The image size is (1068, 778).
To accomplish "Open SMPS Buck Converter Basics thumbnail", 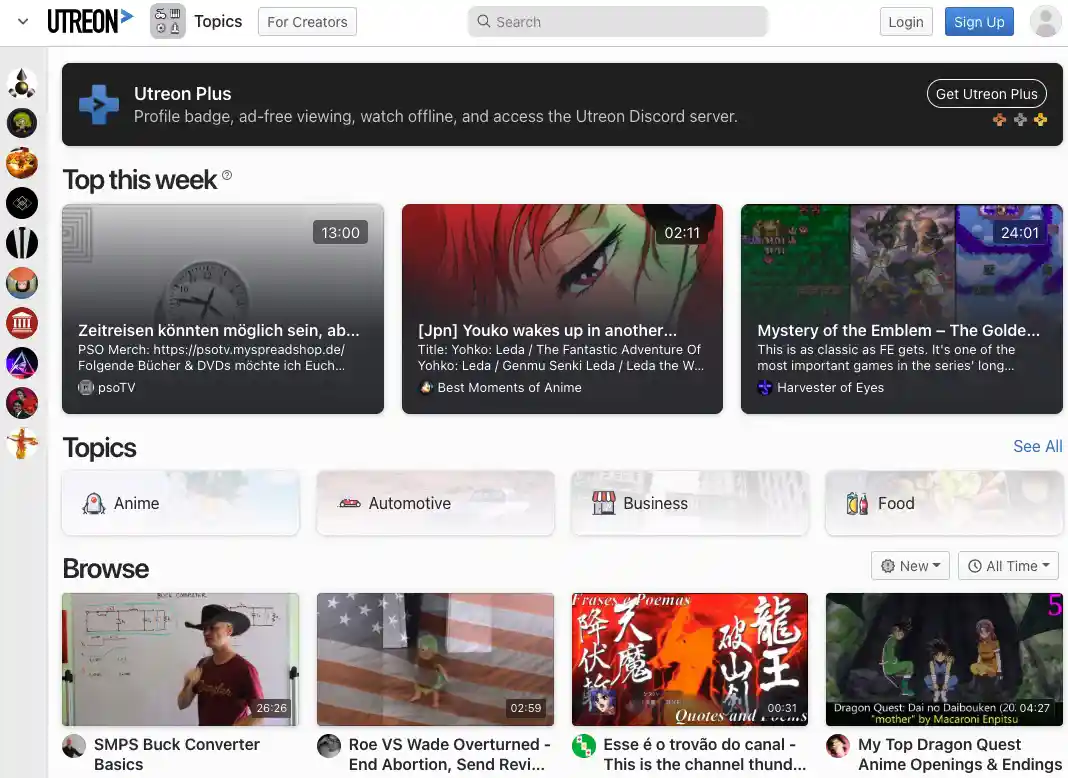I will click(180, 659).
